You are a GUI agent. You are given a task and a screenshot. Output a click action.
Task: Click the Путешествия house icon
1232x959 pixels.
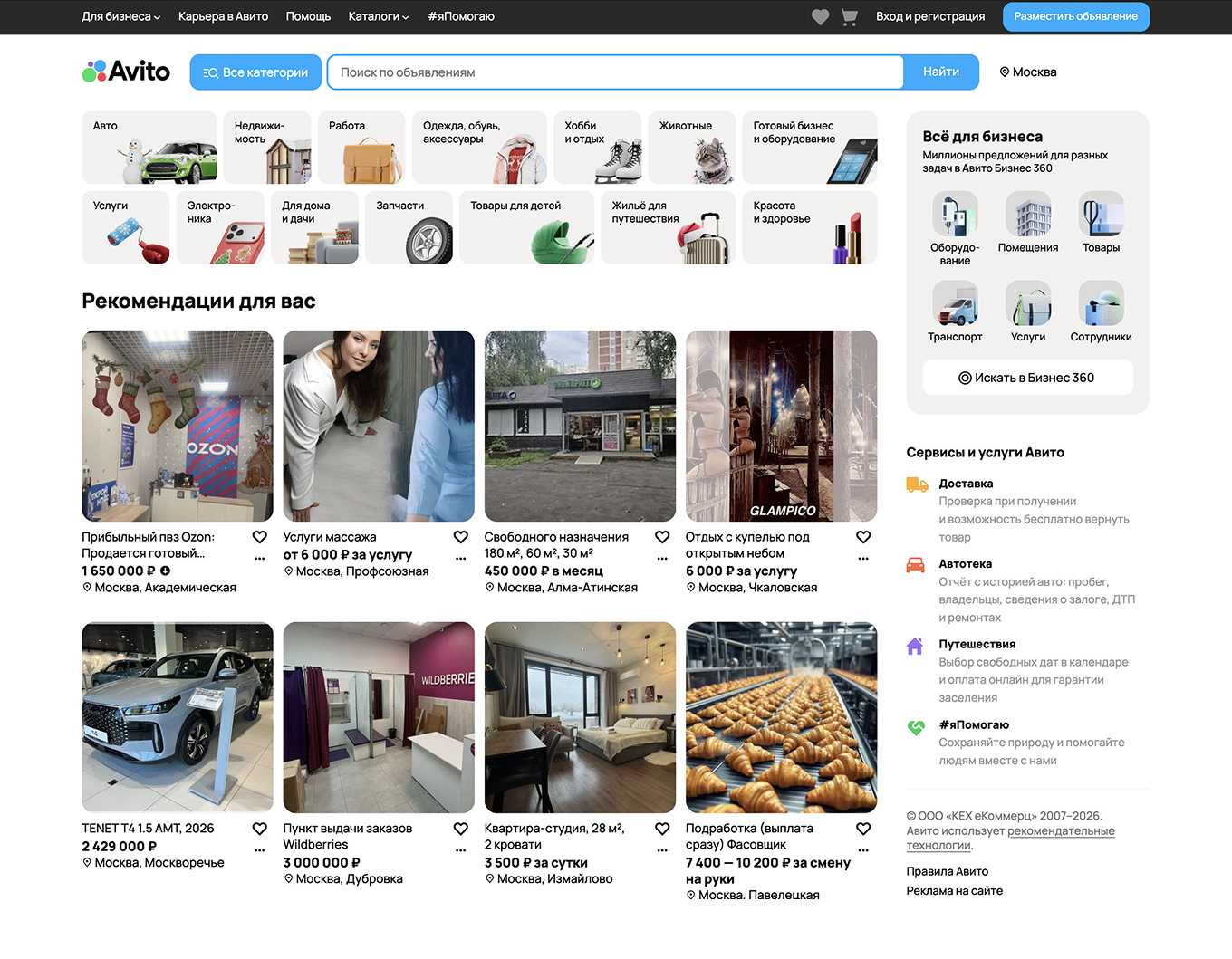click(x=915, y=646)
